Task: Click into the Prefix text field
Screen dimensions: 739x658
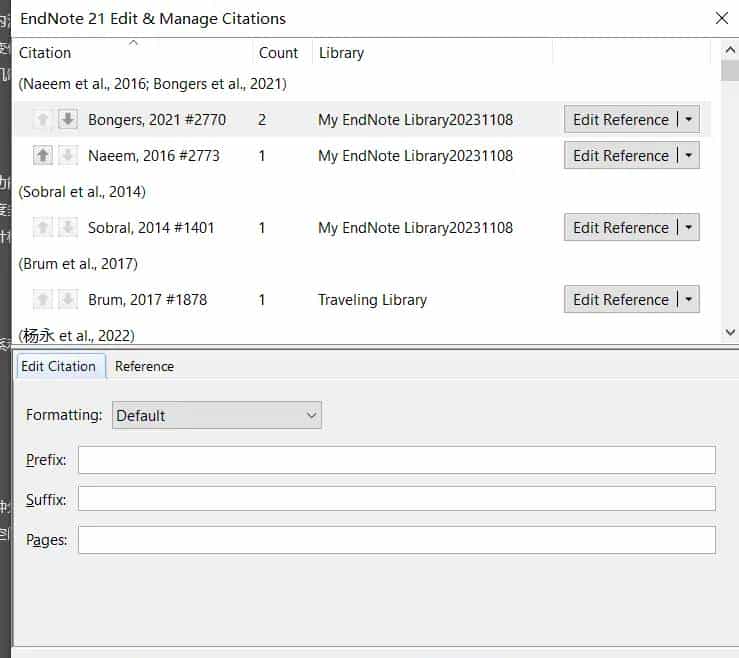Action: click(396, 460)
